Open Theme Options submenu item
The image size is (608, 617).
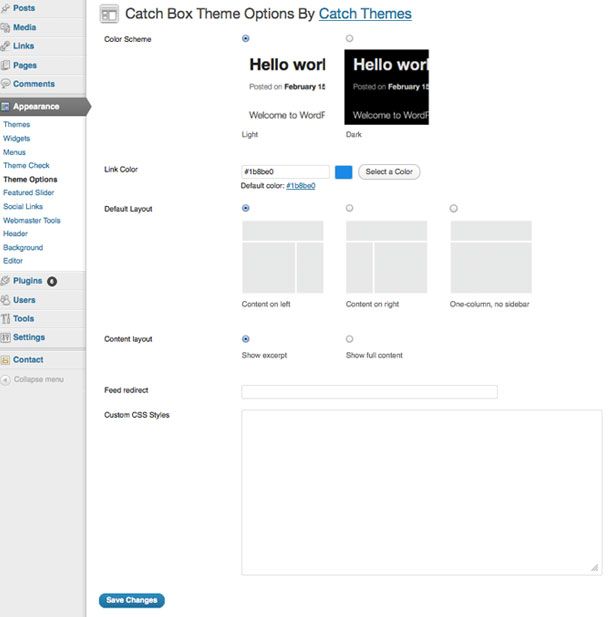click(x=30, y=179)
